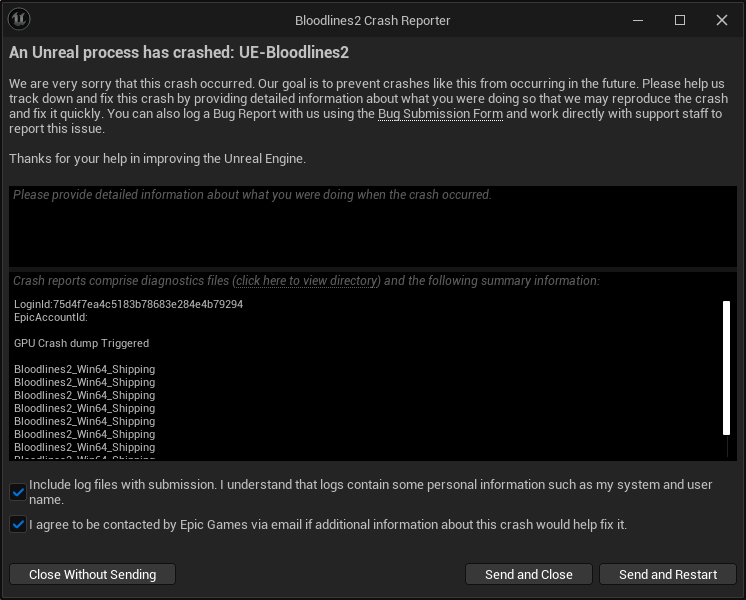746x600 pixels.
Task: Maximize the Crash Reporter window
Action: click(680, 20)
